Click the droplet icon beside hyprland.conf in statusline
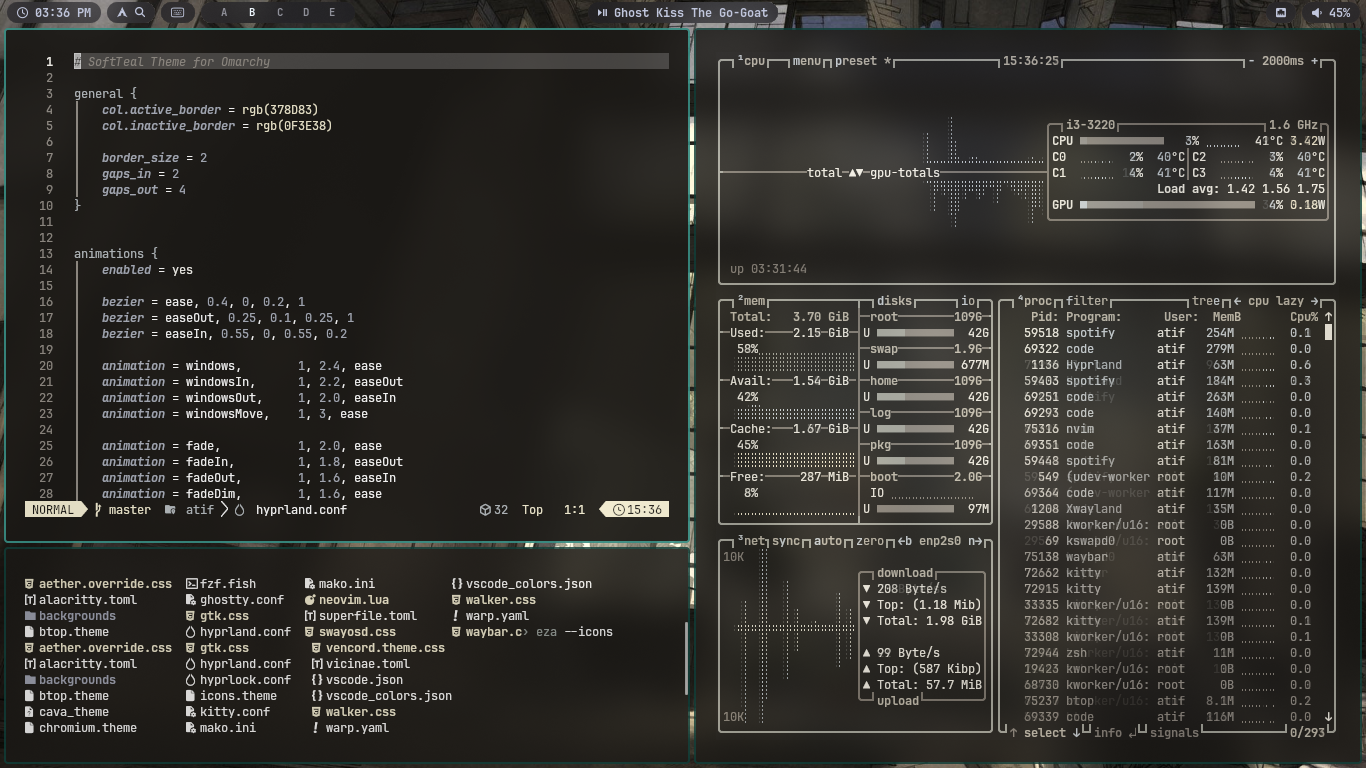Viewport: 1366px width, 768px height. 240,510
